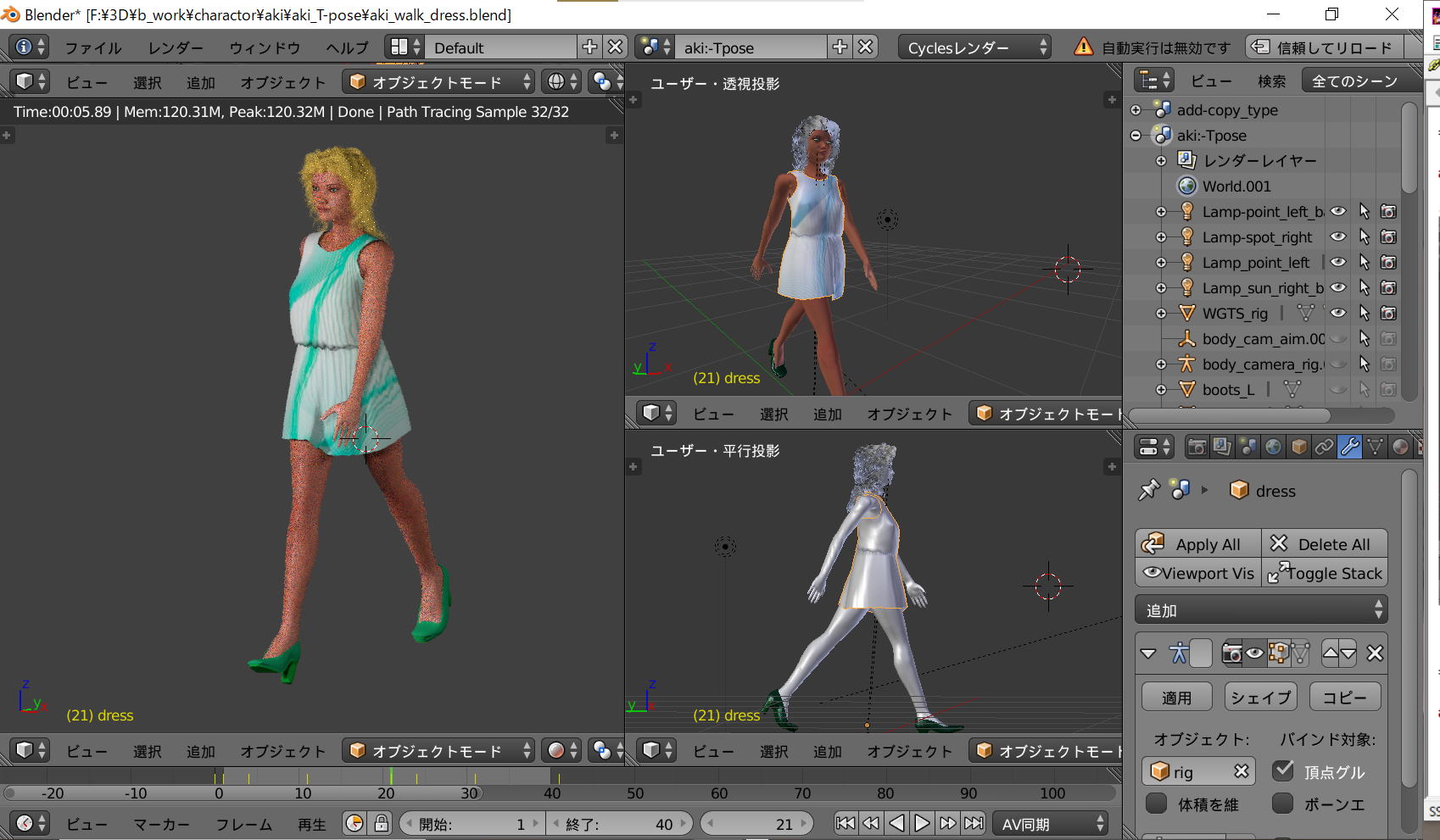This screenshot has width=1440, height=840.
Task: Remove the armature modifier with X icon
Action: (1375, 654)
